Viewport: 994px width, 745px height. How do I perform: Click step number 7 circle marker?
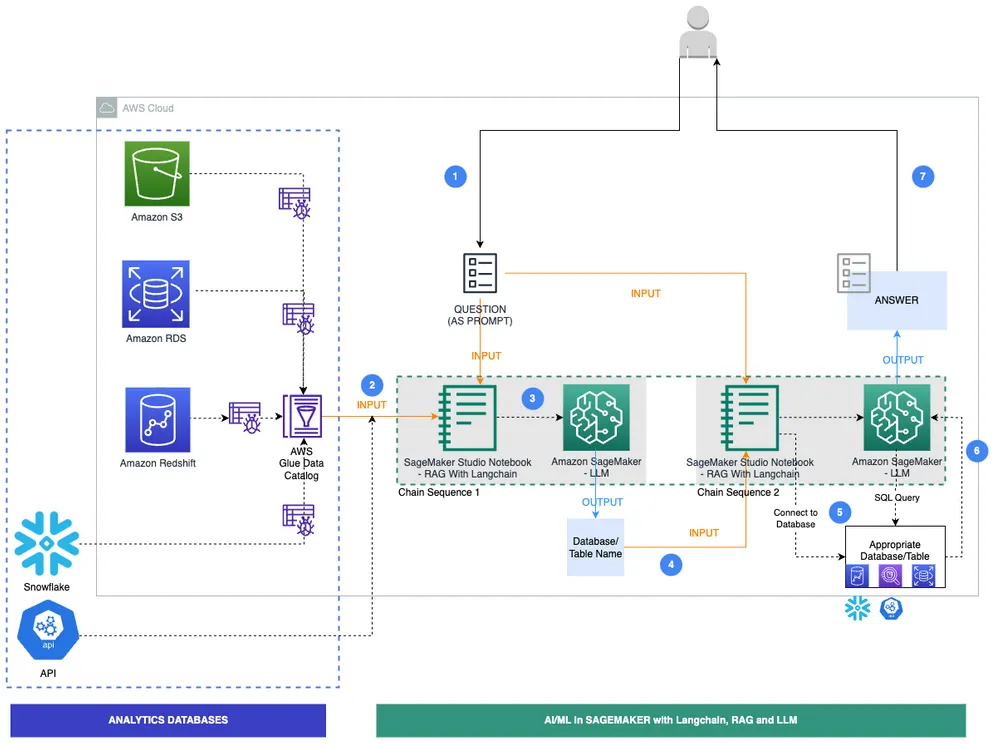923,177
